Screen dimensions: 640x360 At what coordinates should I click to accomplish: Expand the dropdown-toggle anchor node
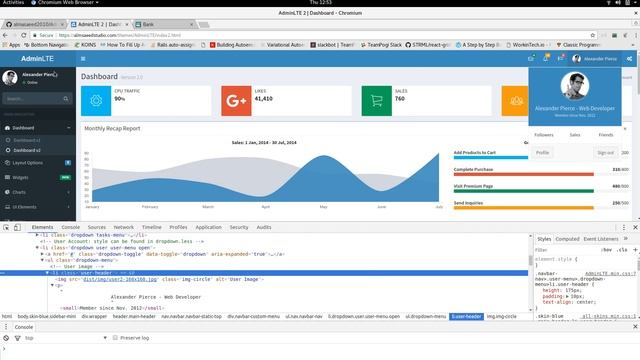pos(42,254)
